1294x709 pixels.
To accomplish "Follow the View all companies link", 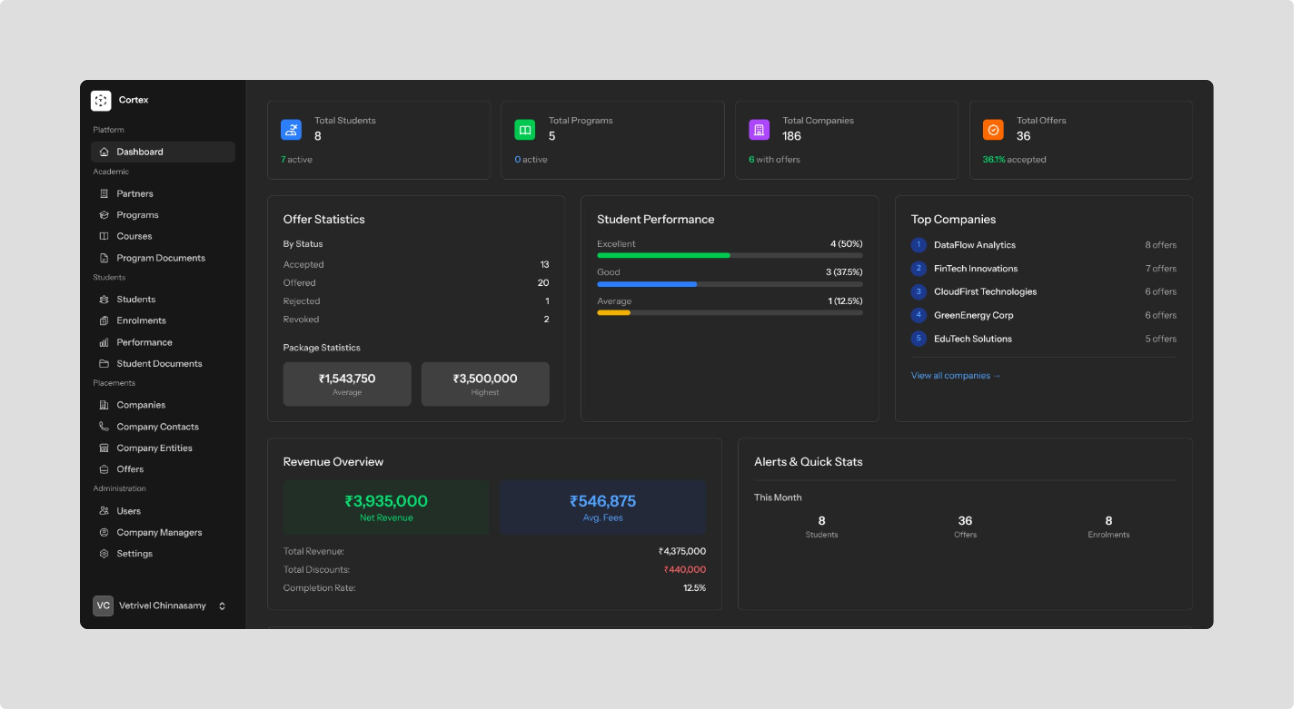I will click(955, 376).
